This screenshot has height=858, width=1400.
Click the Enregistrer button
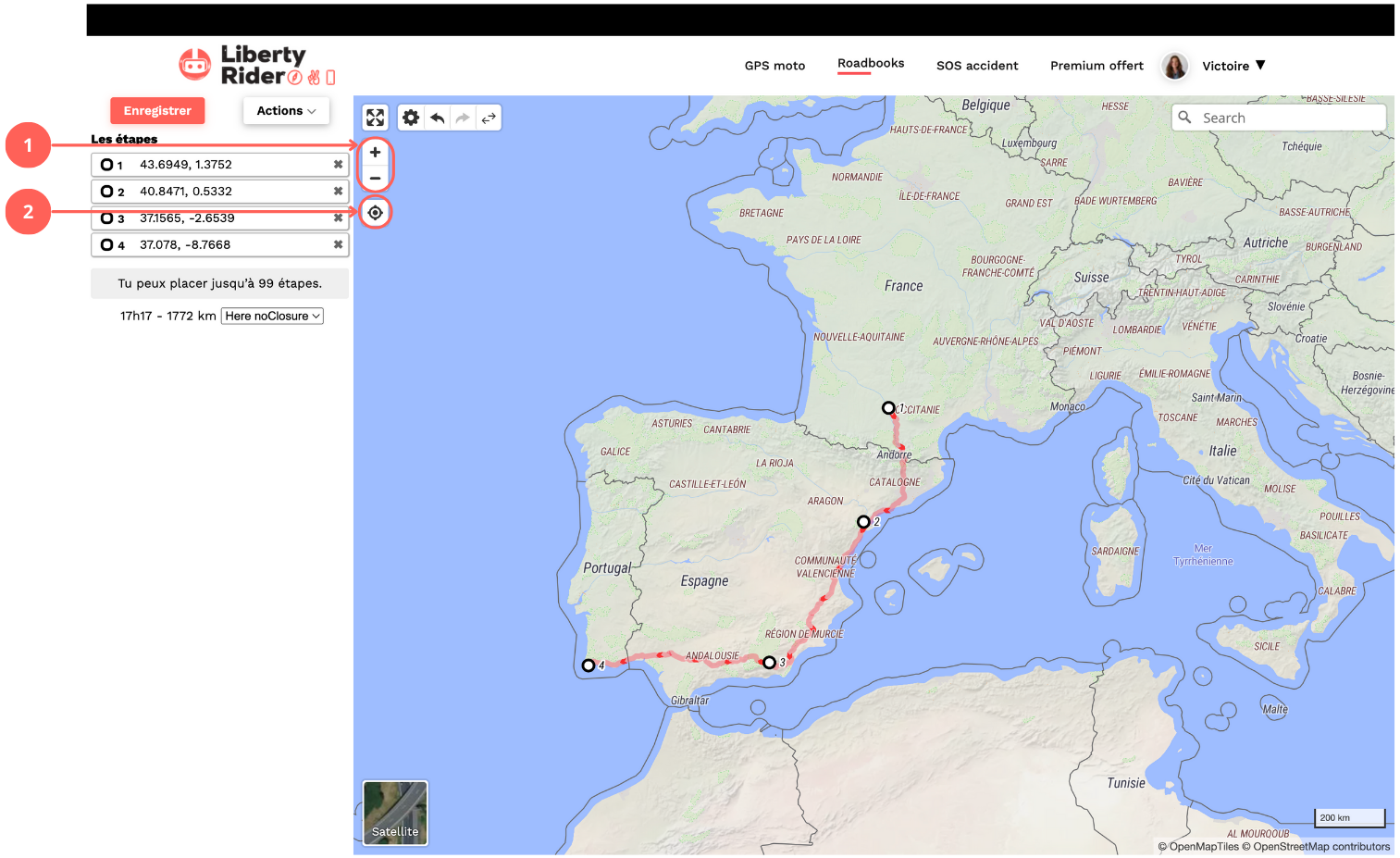pos(157,111)
